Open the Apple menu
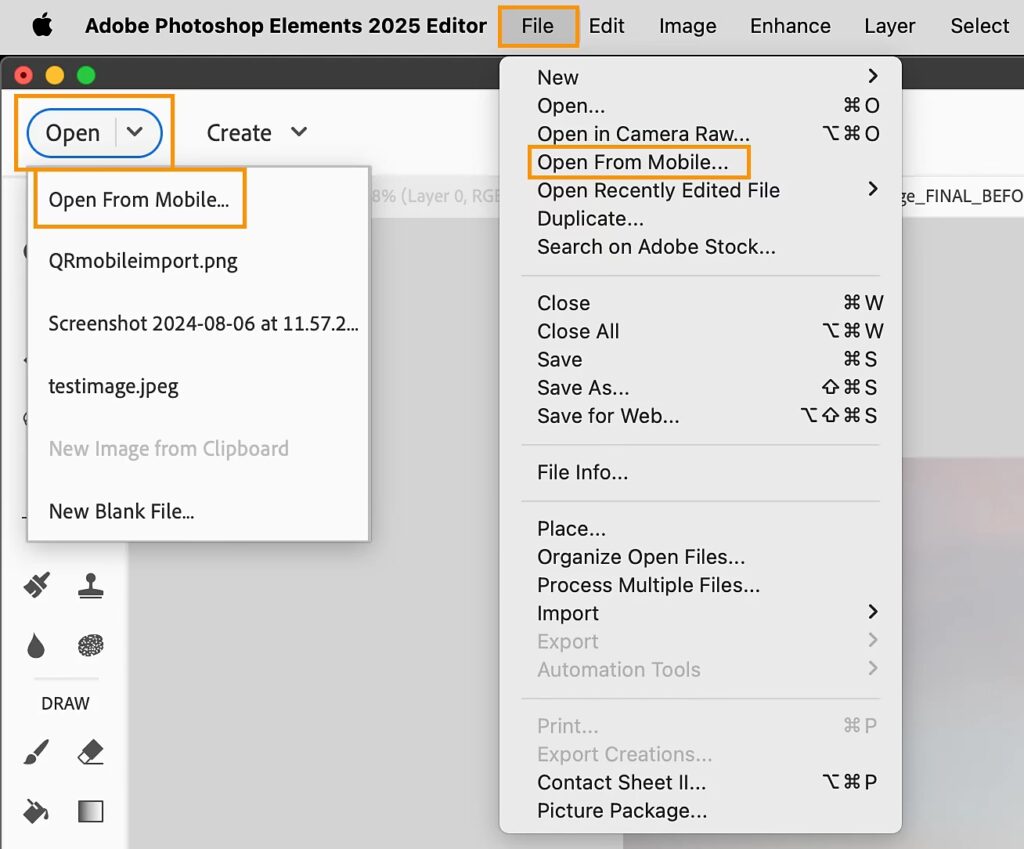The width and height of the screenshot is (1024, 849). [42, 26]
